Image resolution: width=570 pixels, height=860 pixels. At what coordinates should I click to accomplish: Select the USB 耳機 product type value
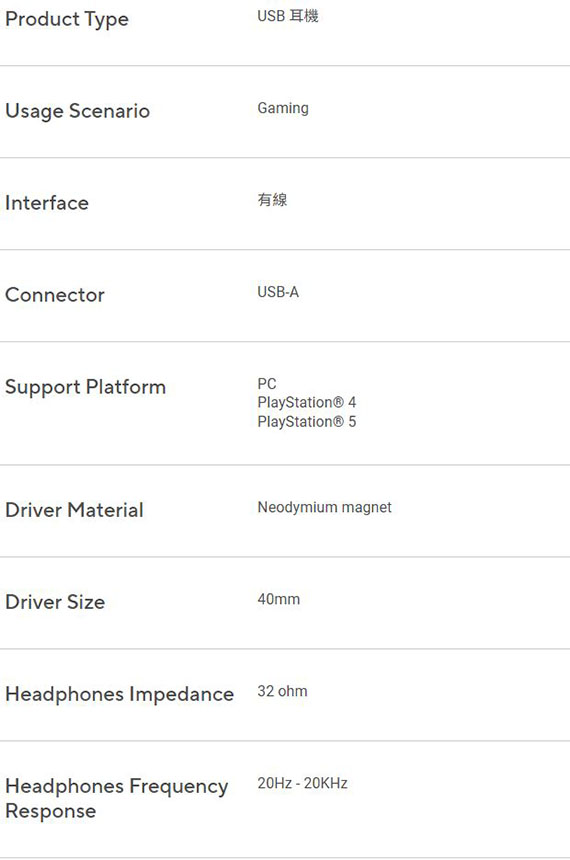pyautogui.click(x=287, y=16)
